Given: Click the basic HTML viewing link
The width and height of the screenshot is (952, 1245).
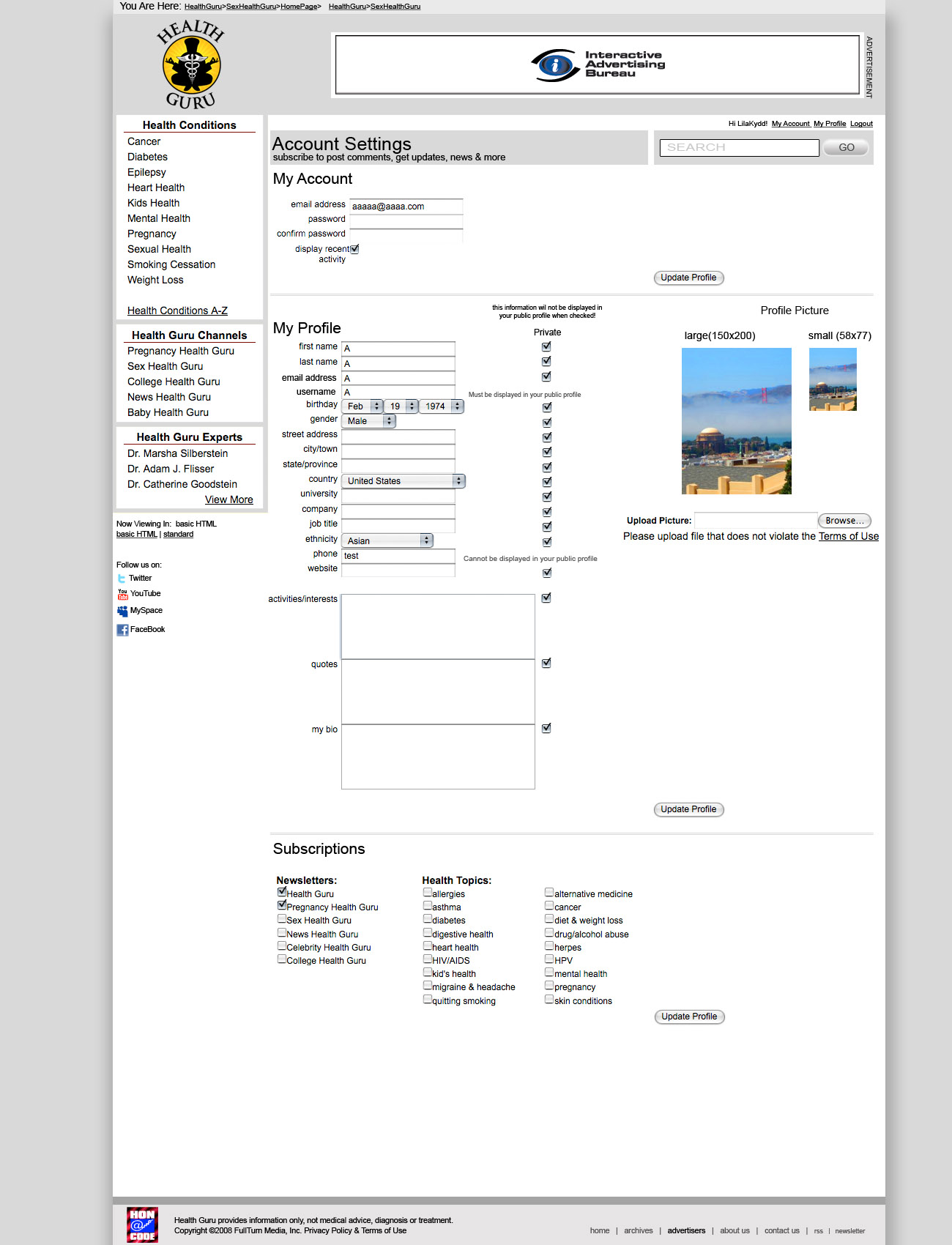Looking at the screenshot, I should [x=137, y=534].
